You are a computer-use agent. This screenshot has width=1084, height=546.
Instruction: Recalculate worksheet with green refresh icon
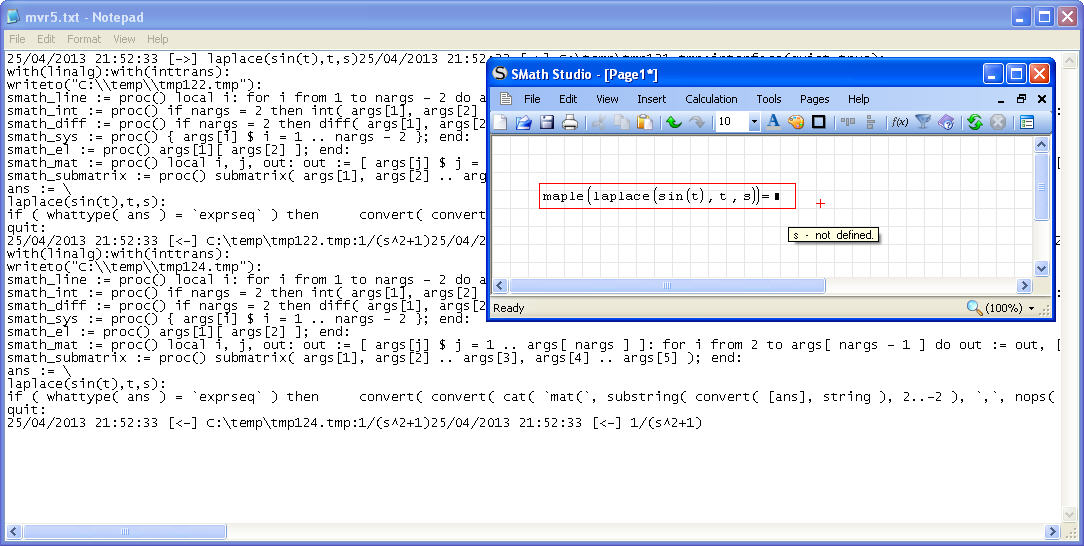point(974,122)
